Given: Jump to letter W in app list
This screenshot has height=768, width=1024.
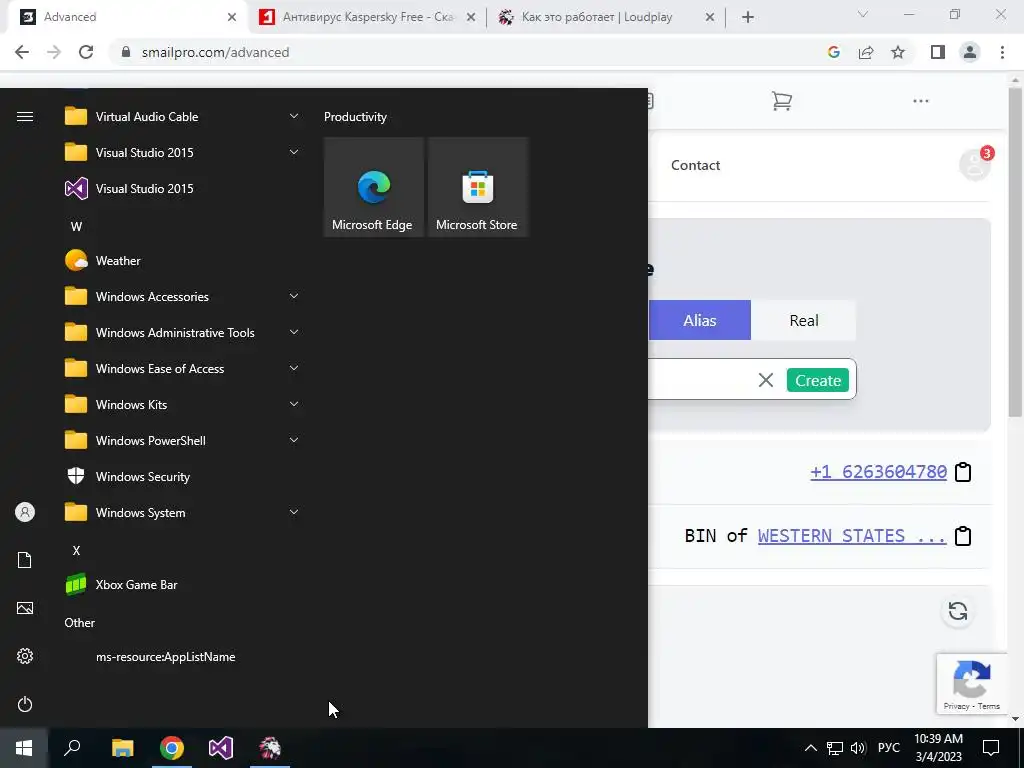Looking at the screenshot, I should coord(76,227).
